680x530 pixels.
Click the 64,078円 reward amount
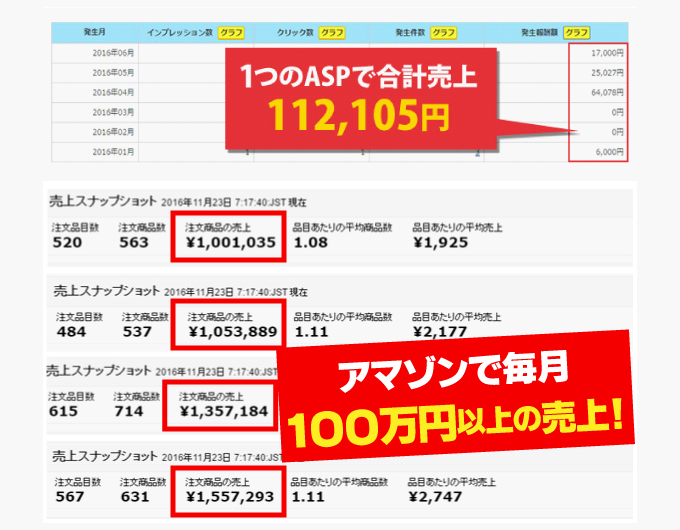coord(604,92)
